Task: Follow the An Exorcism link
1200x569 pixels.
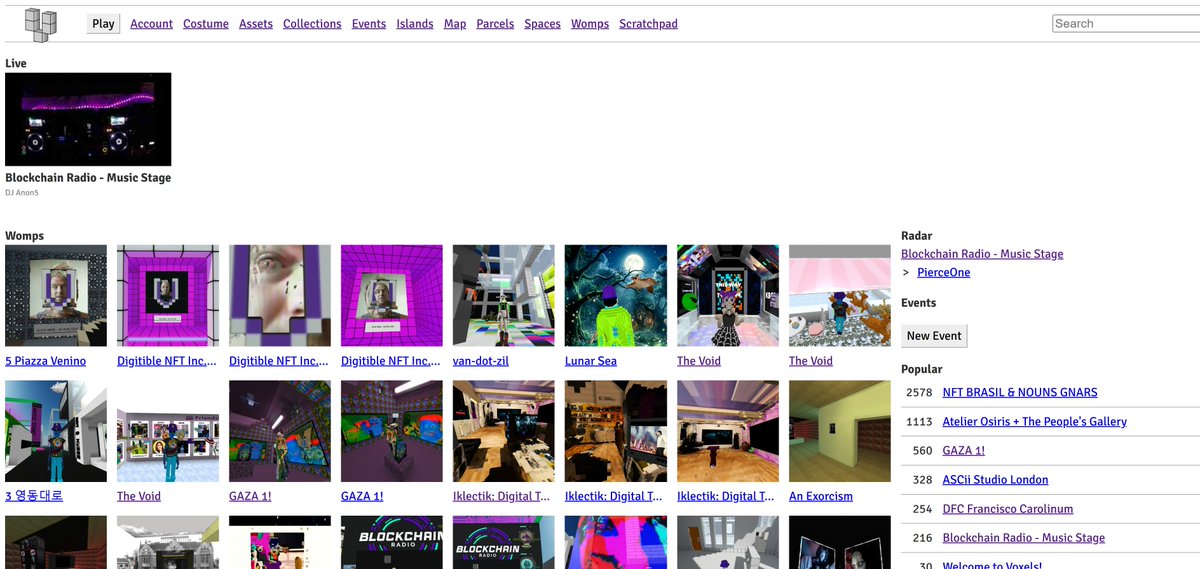Action: pyautogui.click(x=821, y=496)
